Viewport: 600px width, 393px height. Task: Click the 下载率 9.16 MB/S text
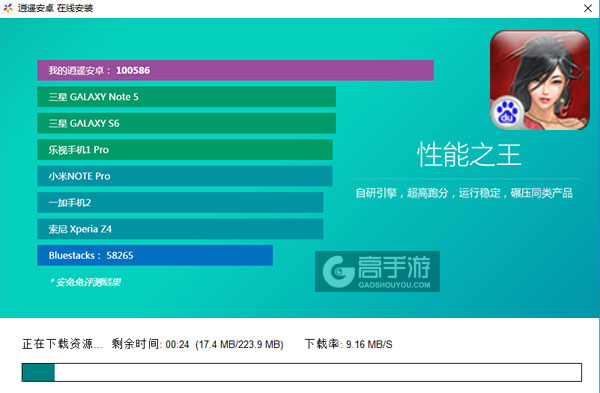point(349,344)
